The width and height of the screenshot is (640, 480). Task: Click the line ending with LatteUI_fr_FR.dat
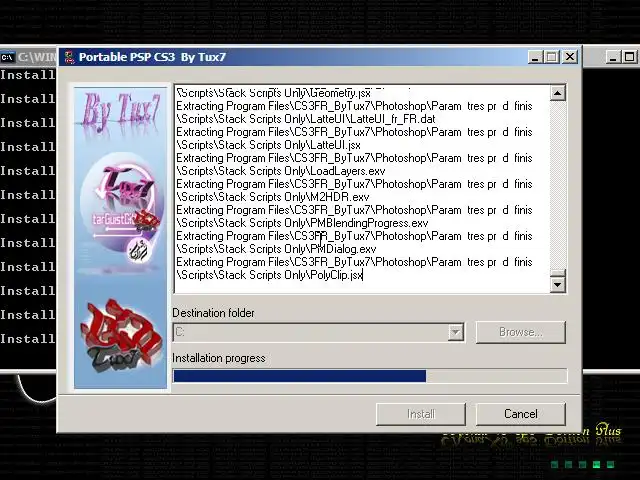[x=306, y=119]
